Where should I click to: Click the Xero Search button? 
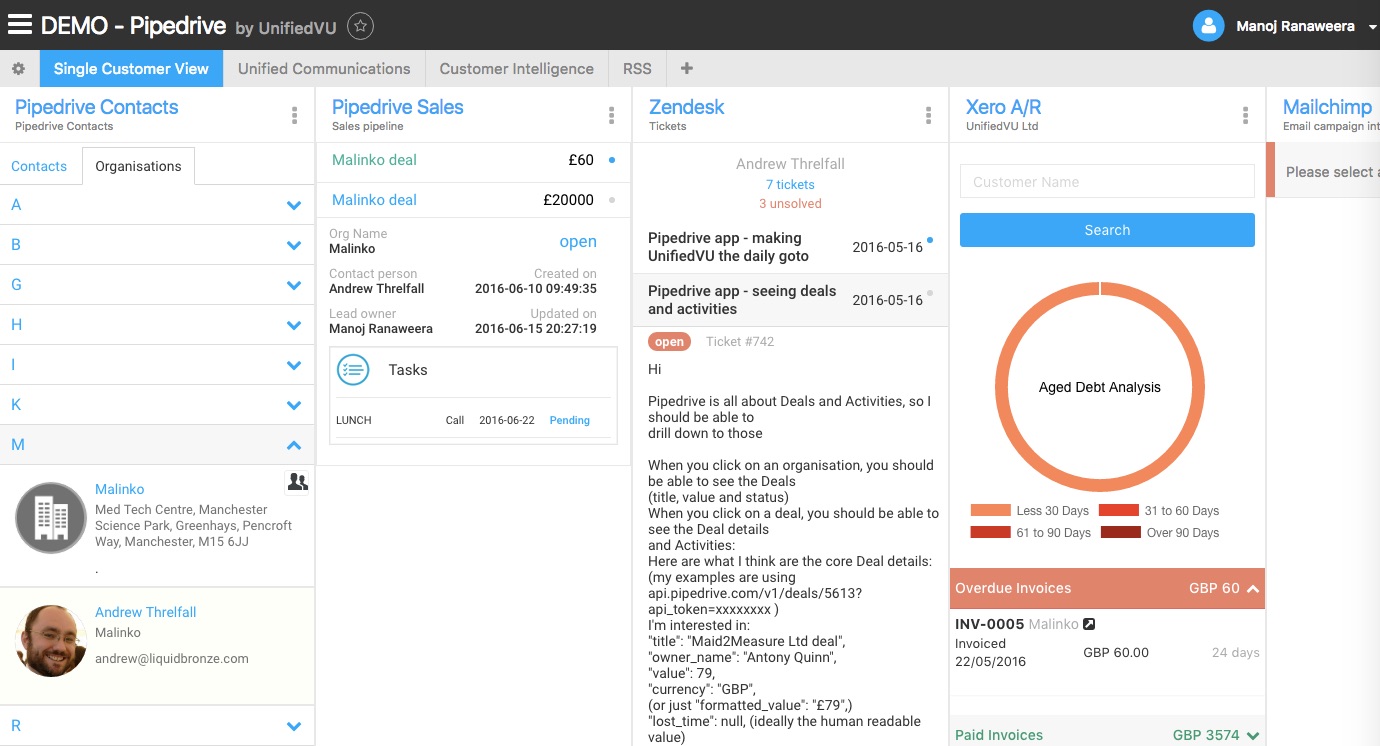click(x=1107, y=230)
